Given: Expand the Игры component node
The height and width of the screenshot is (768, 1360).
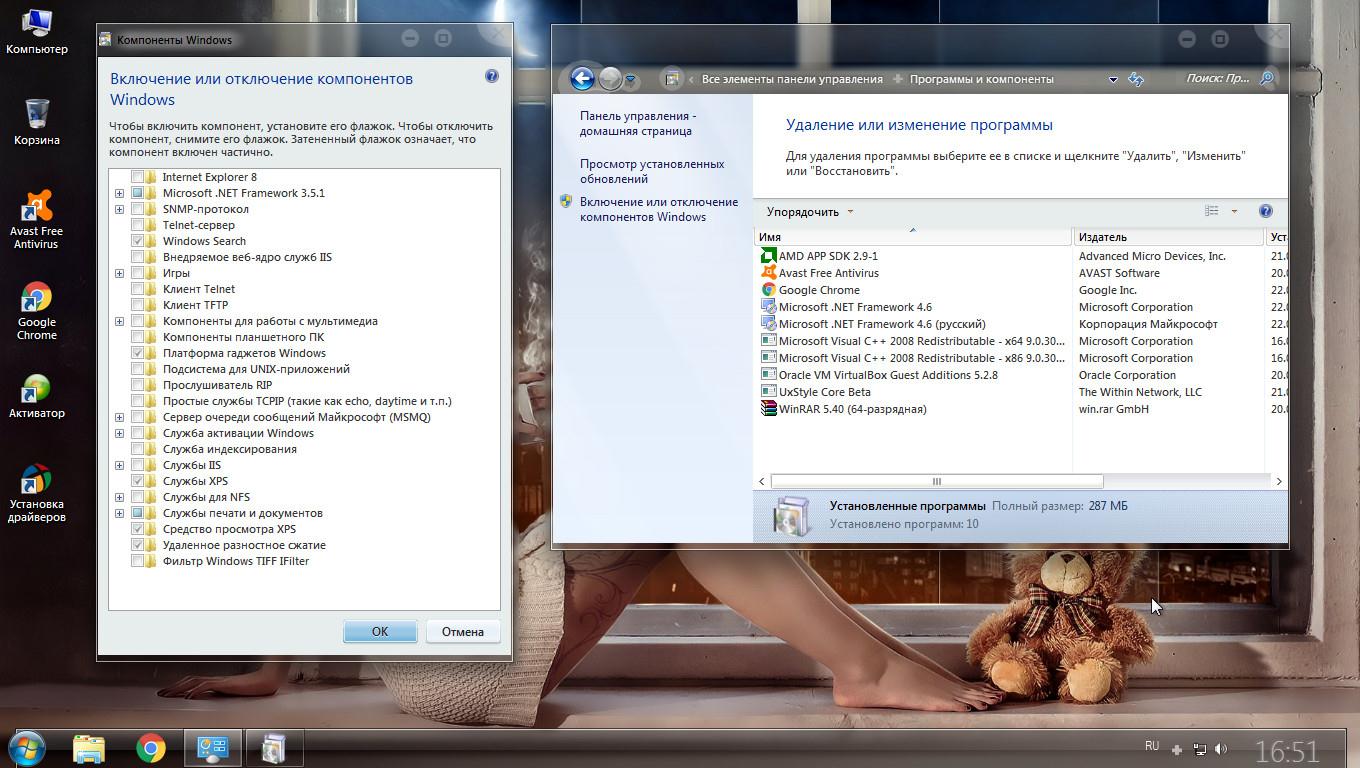Looking at the screenshot, I should (x=119, y=273).
